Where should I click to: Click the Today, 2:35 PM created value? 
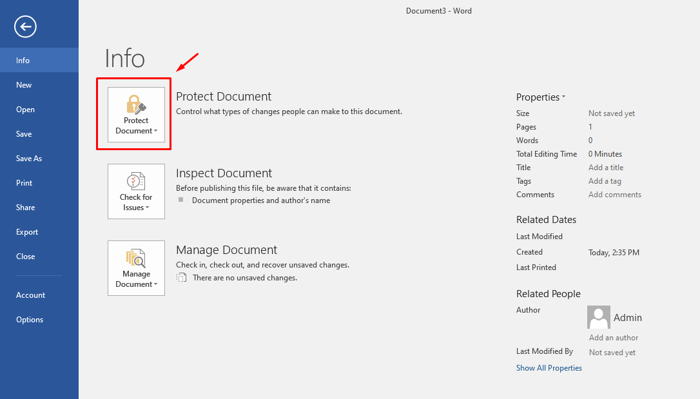click(614, 253)
